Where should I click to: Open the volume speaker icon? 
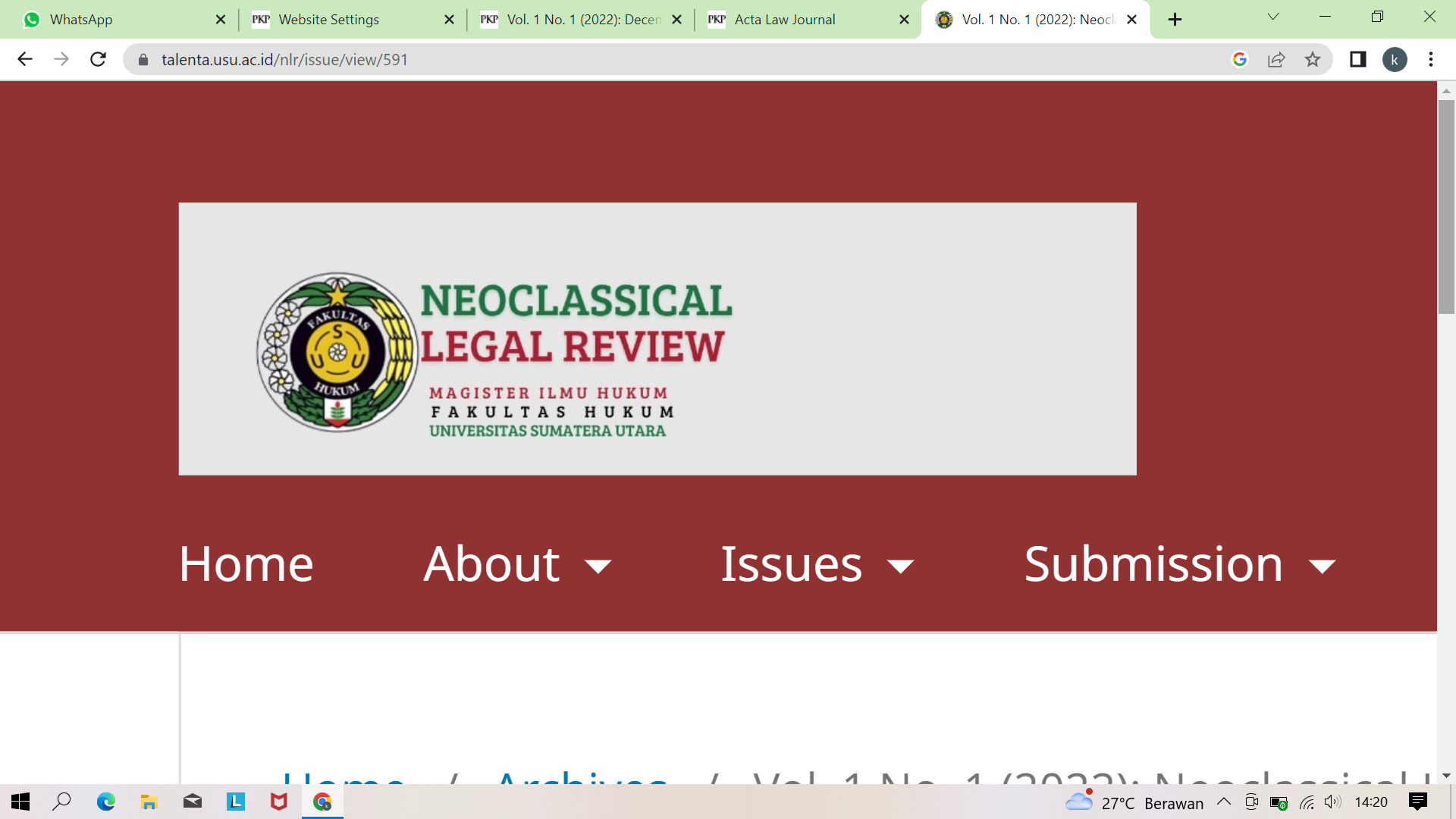coord(1332,802)
